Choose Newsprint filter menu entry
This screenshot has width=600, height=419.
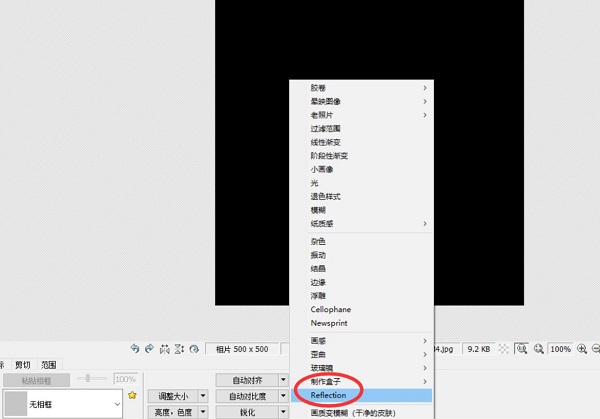pyautogui.click(x=330, y=324)
